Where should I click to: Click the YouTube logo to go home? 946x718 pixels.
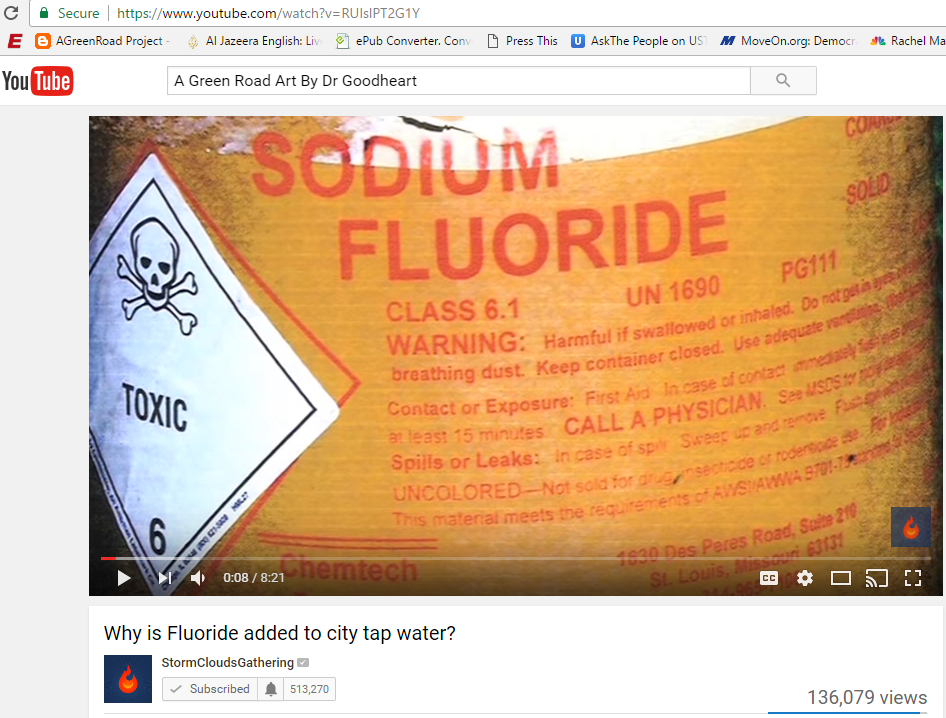point(37,81)
